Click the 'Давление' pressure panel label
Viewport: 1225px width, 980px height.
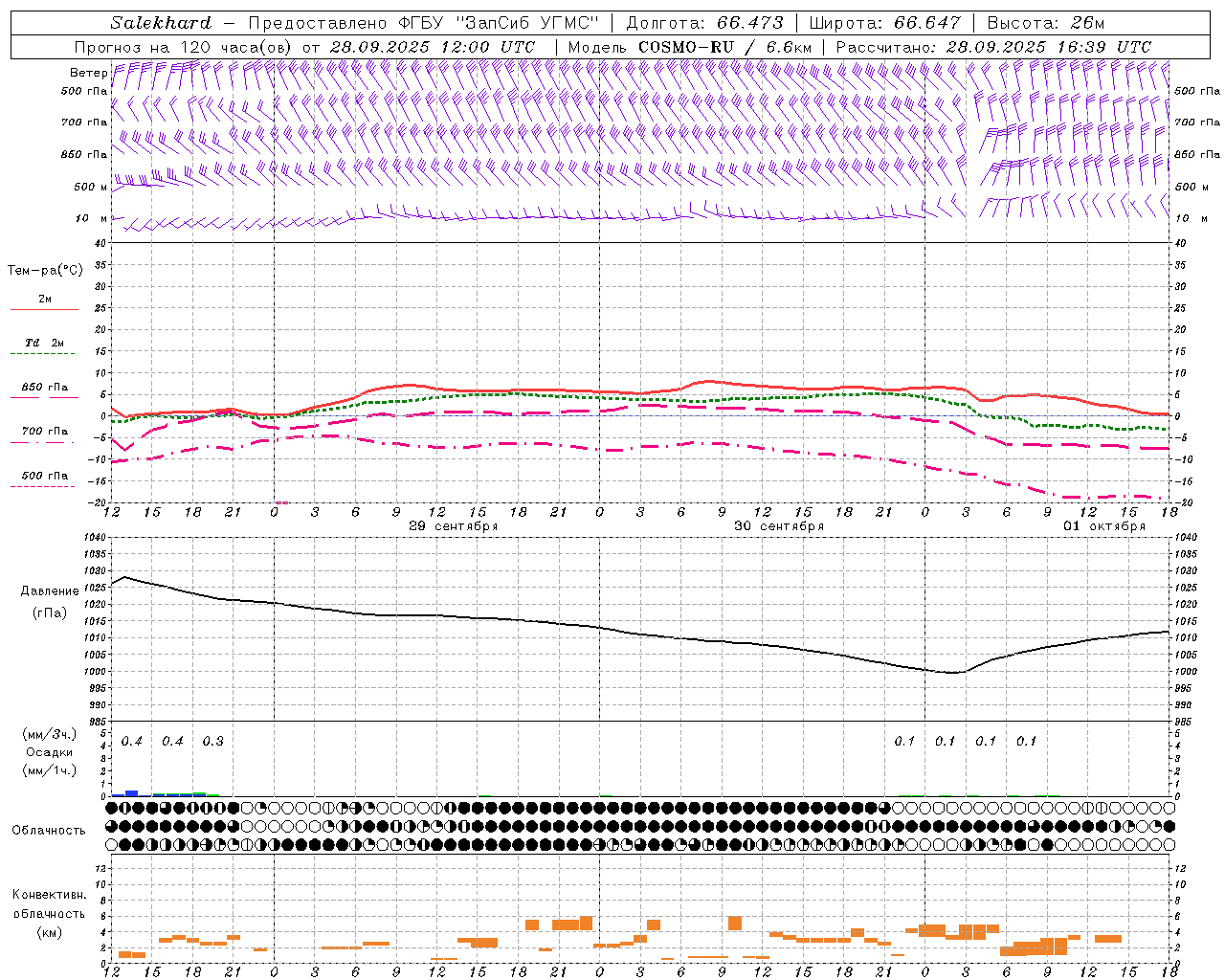pos(50,591)
